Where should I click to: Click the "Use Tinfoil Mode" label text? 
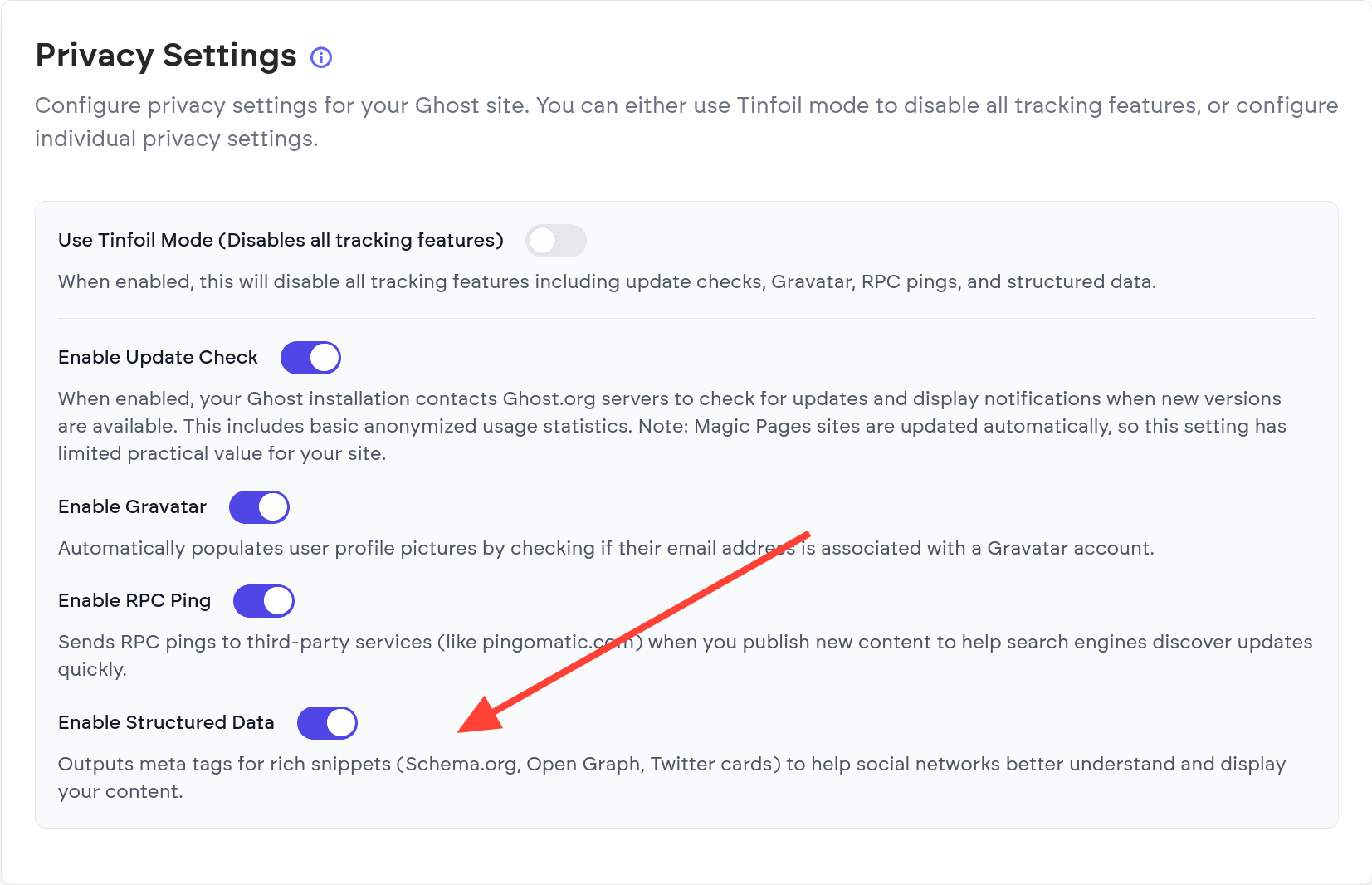pos(281,241)
